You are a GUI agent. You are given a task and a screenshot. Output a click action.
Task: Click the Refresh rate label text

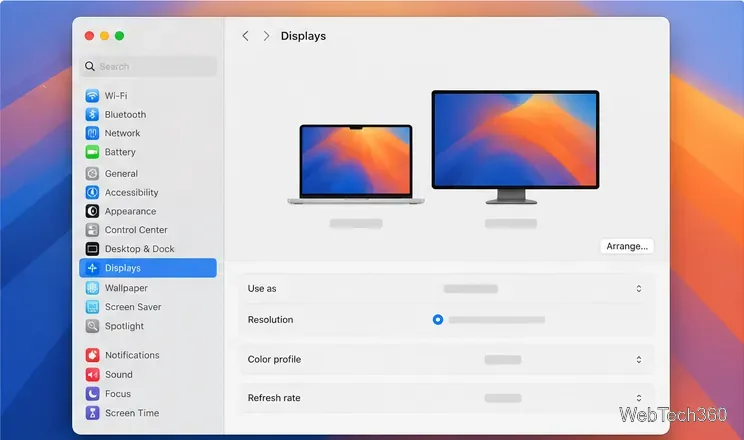(274, 398)
